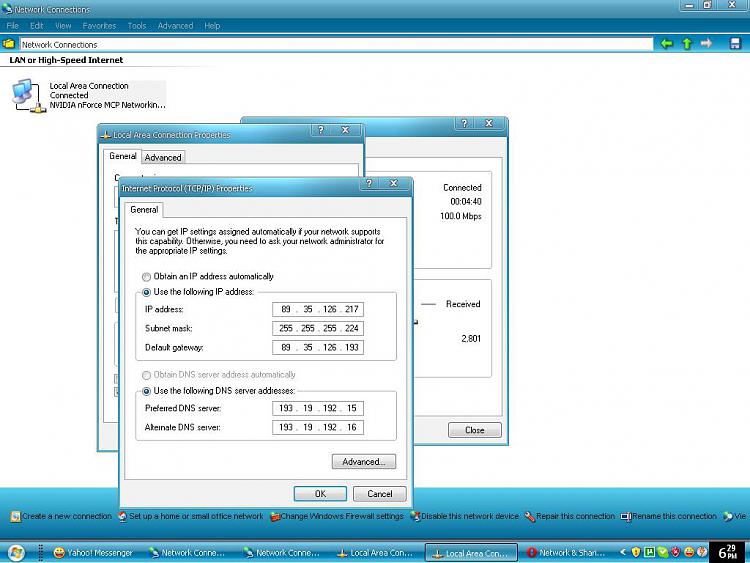
Task: Click the Yahoo smiley tray icon
Action: (x=689, y=552)
